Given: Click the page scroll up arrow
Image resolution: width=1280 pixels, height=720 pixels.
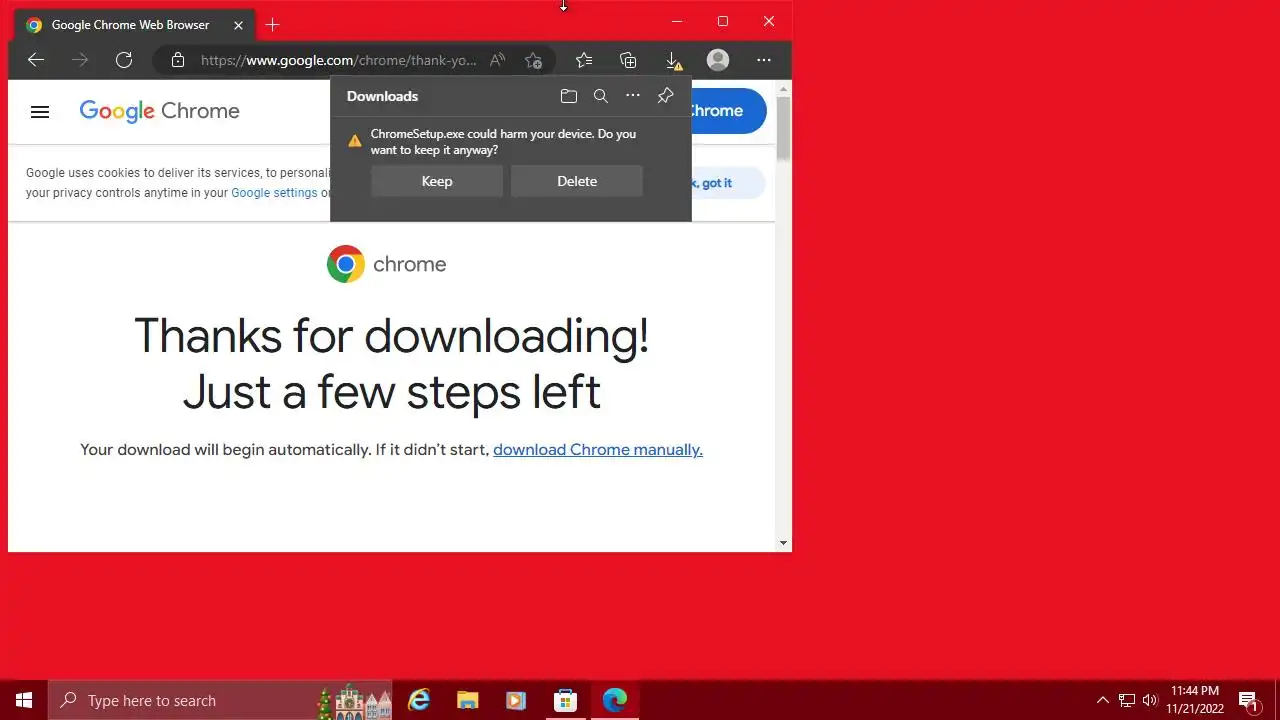Looking at the screenshot, I should pyautogui.click(x=783, y=89).
